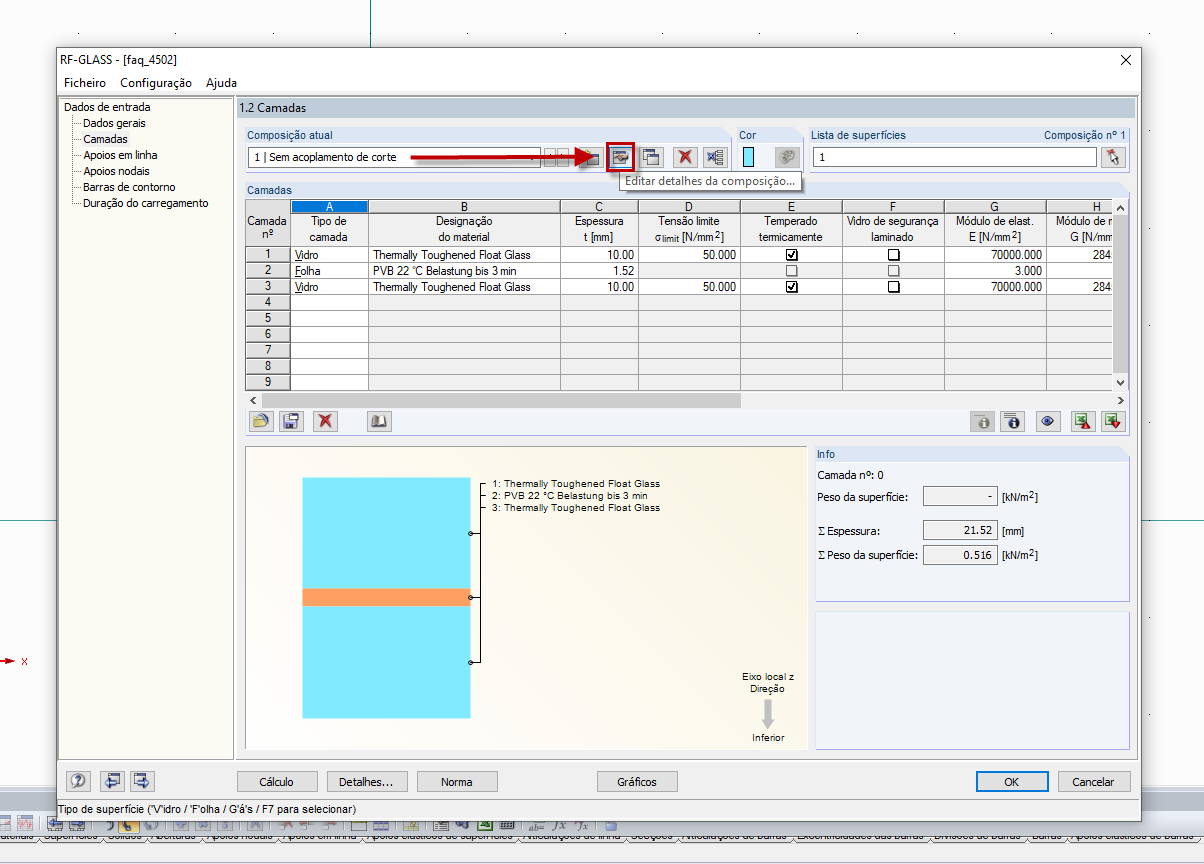1204x864 pixels.
Task: Uncheck Temperado termicamente for layer 3
Action: (791, 287)
